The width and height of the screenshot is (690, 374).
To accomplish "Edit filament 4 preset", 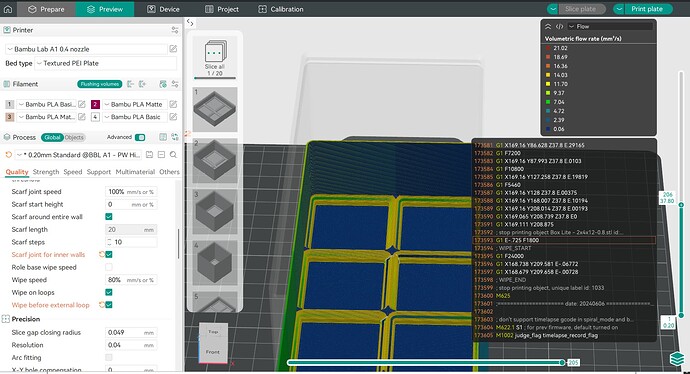I will tap(173, 117).
